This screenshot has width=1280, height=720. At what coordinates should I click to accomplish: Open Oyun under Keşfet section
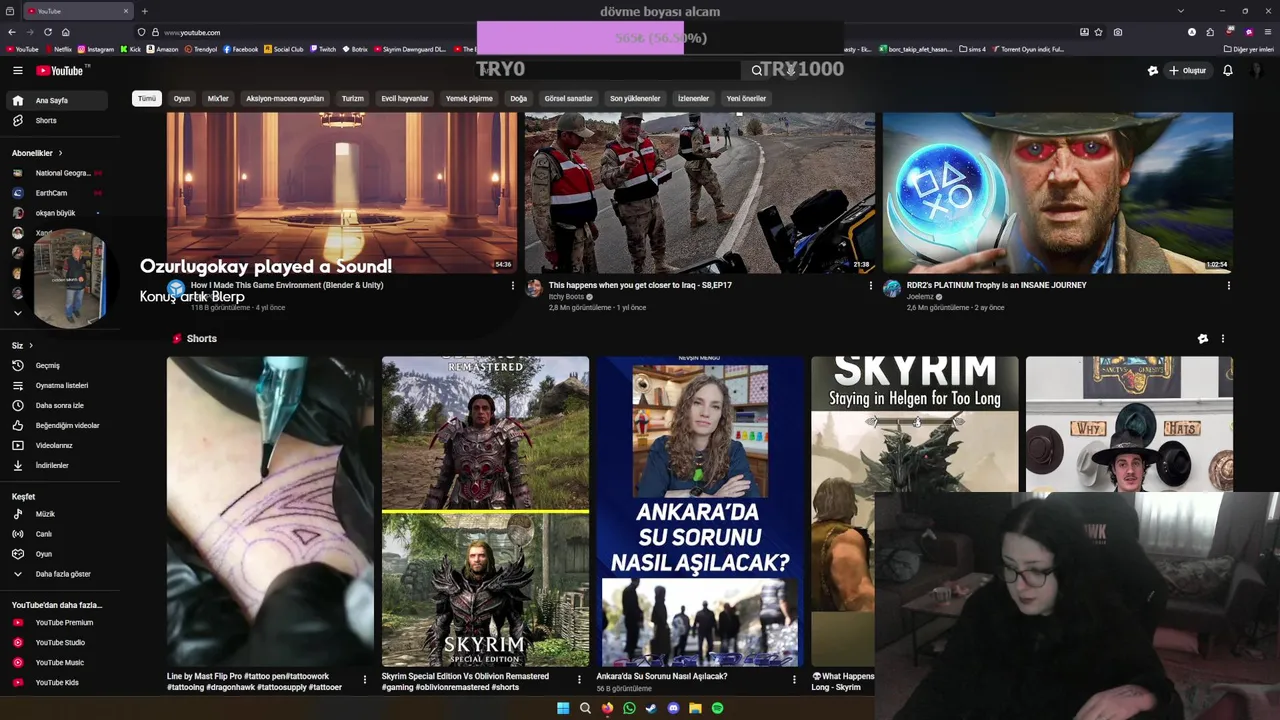point(58,554)
